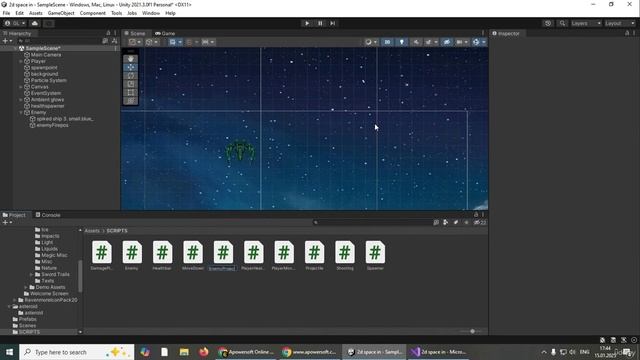This screenshot has height=360, width=640.
Task: Select the Rect tool in Scene overlay
Action: pyautogui.click(x=131, y=93)
